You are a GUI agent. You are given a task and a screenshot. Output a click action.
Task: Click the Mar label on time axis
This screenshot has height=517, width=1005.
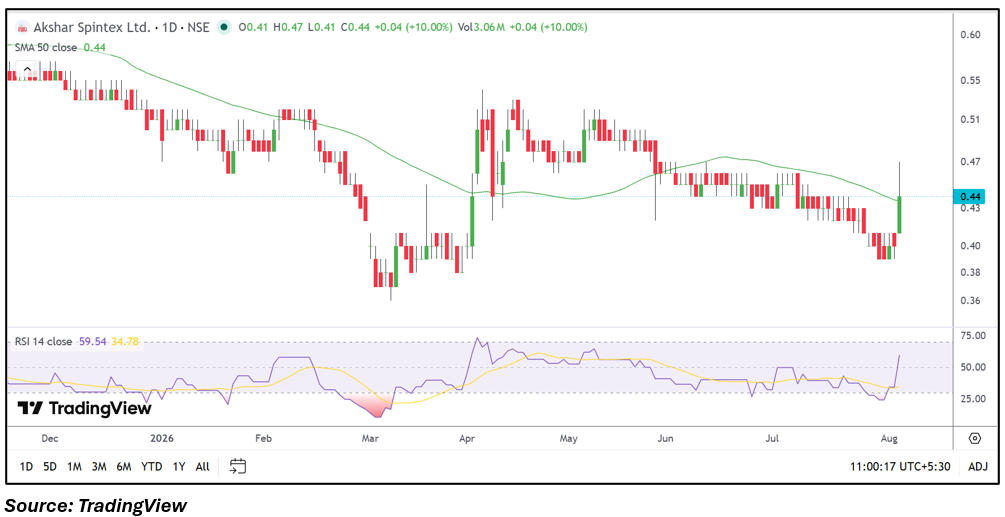point(370,439)
